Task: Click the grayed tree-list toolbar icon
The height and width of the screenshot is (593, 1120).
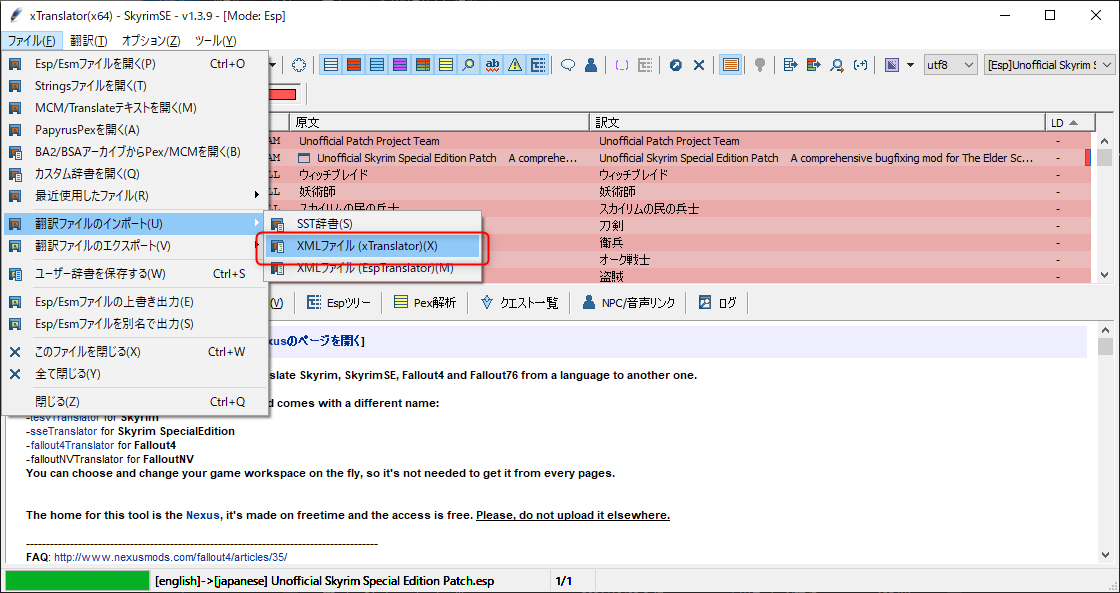Action: (645, 65)
